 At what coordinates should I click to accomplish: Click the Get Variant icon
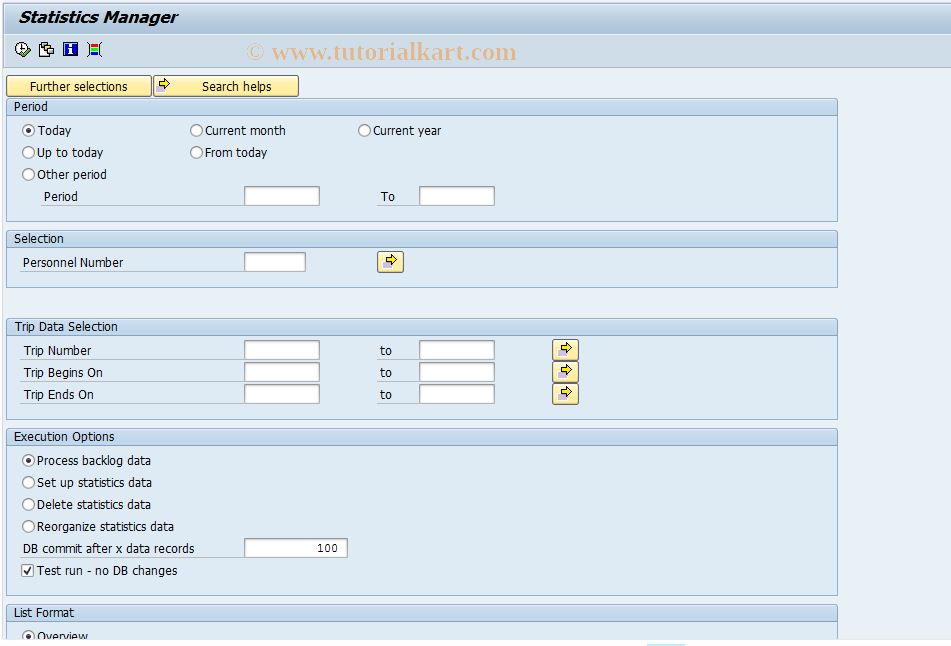(46, 50)
